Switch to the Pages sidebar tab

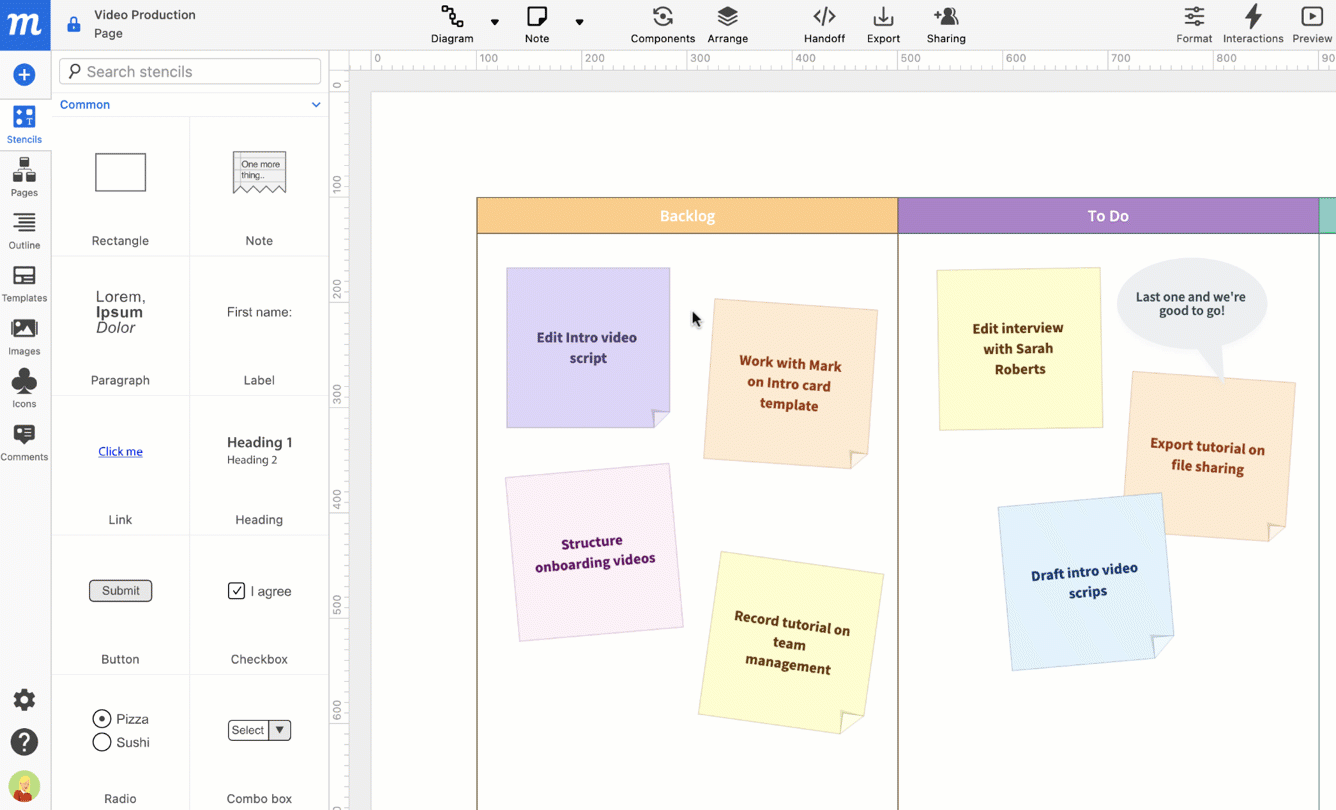point(24,178)
